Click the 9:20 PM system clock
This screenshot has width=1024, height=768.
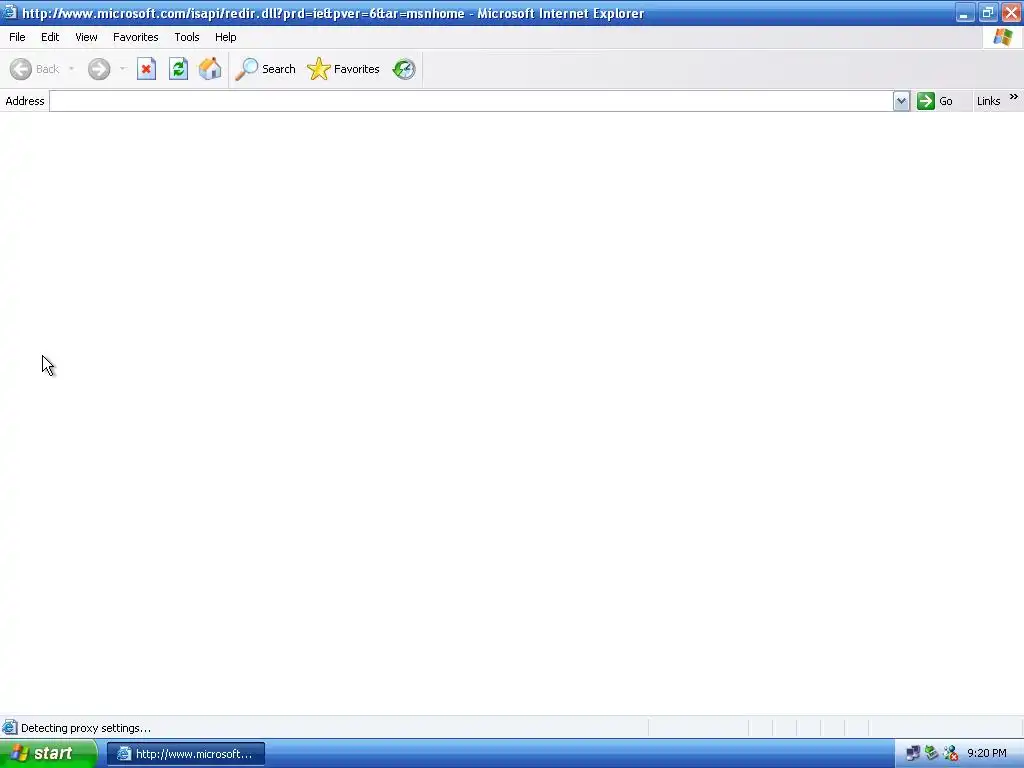[x=987, y=754]
